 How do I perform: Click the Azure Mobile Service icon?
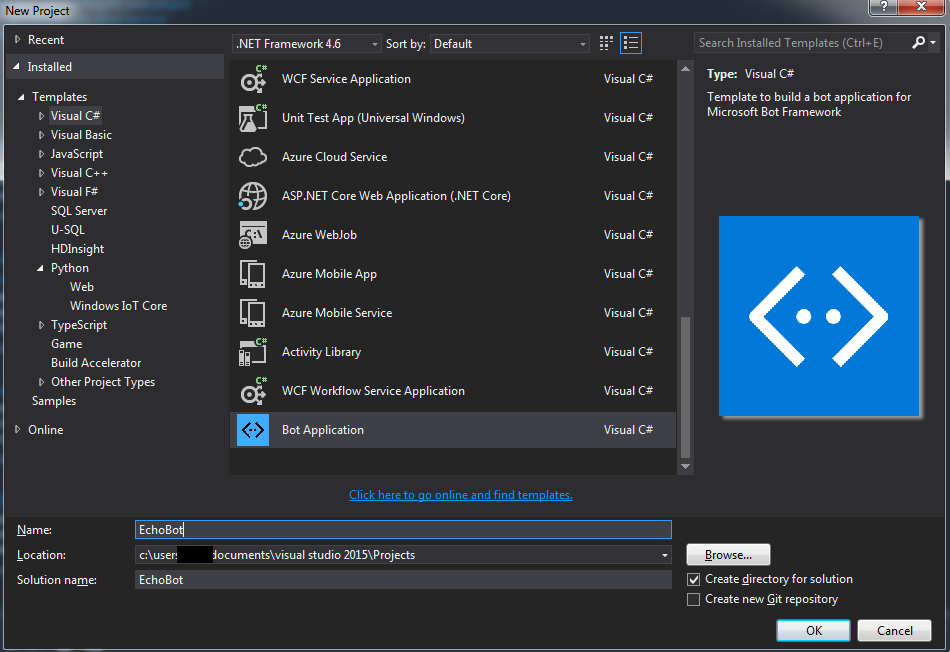[253, 313]
